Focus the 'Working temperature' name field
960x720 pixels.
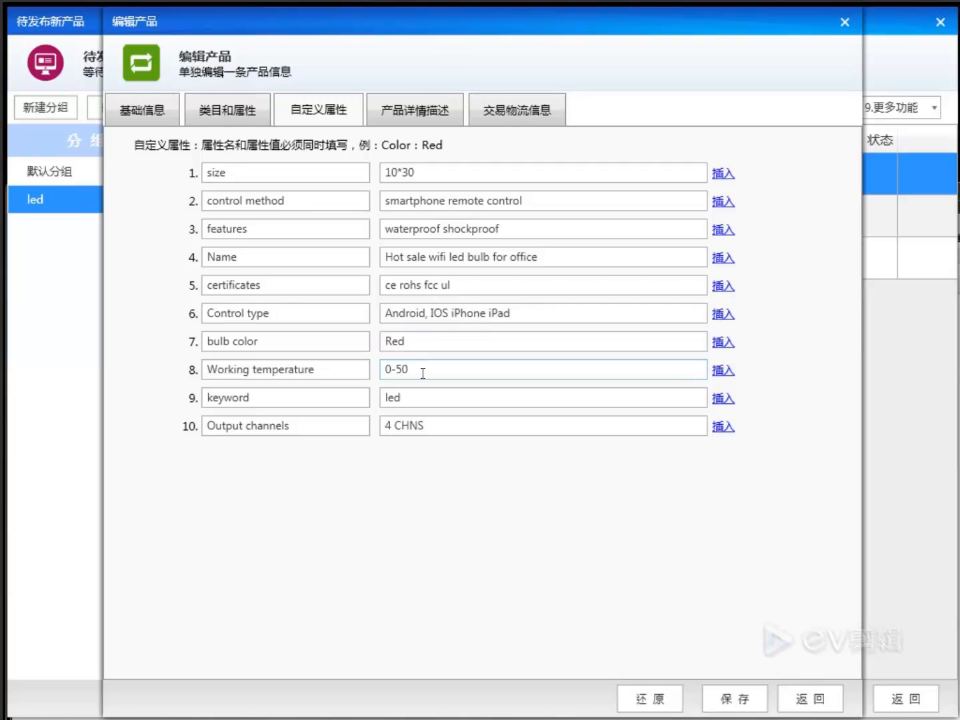click(285, 370)
